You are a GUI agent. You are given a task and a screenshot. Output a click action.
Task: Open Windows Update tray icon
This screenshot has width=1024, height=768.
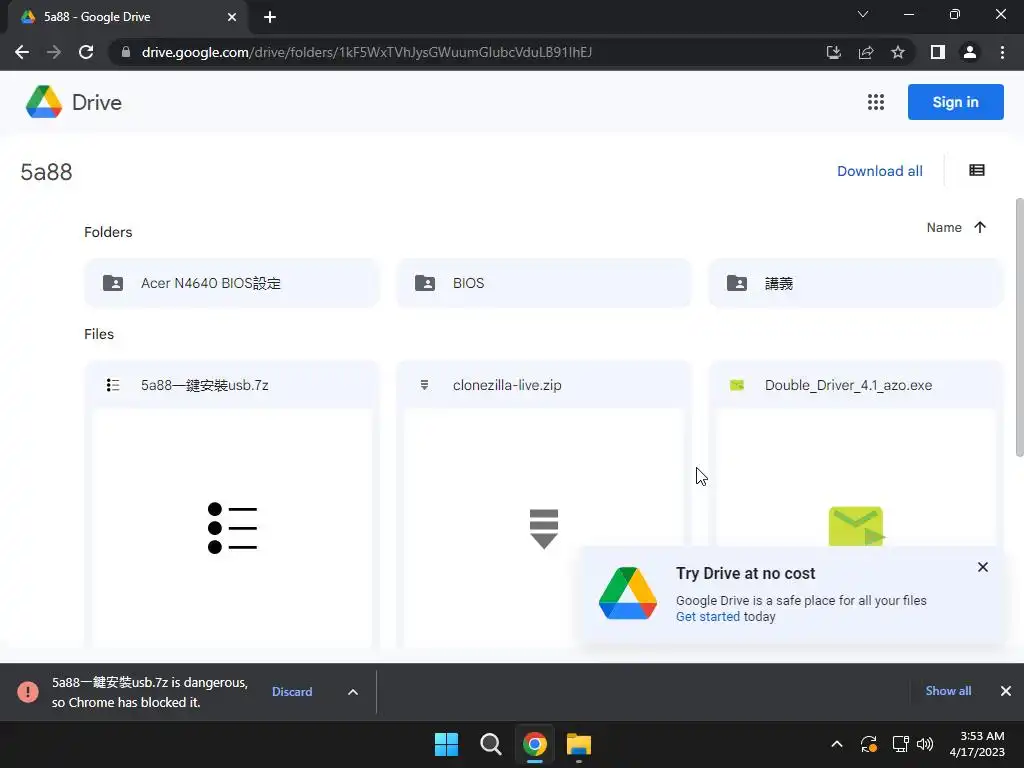tap(869, 744)
